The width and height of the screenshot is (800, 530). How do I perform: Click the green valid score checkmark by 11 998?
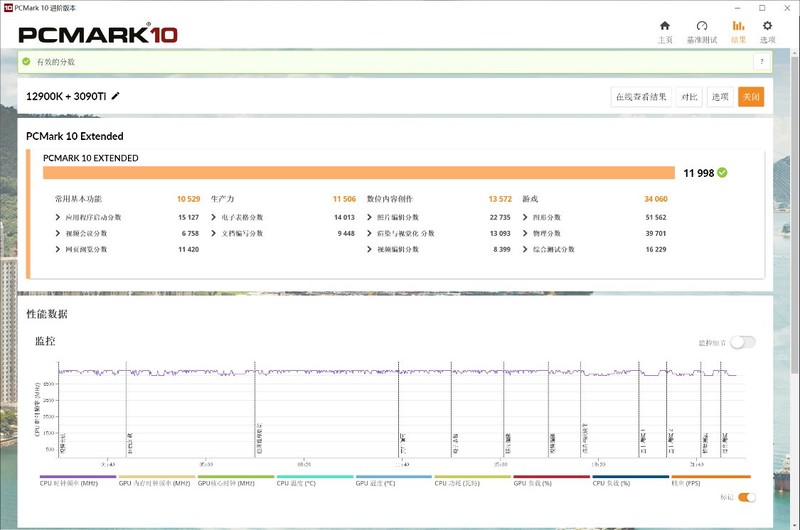722,172
